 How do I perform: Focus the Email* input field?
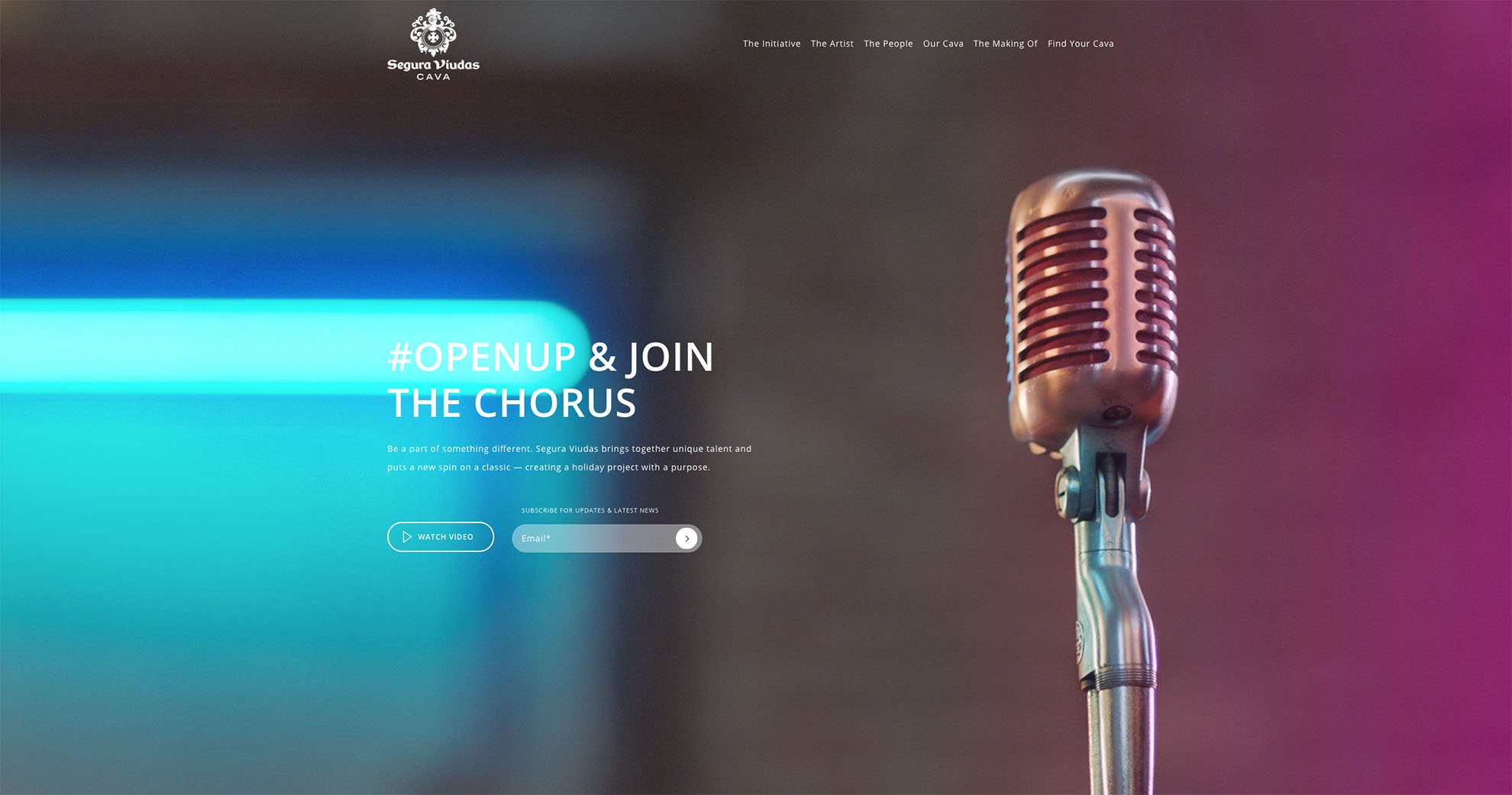point(593,538)
